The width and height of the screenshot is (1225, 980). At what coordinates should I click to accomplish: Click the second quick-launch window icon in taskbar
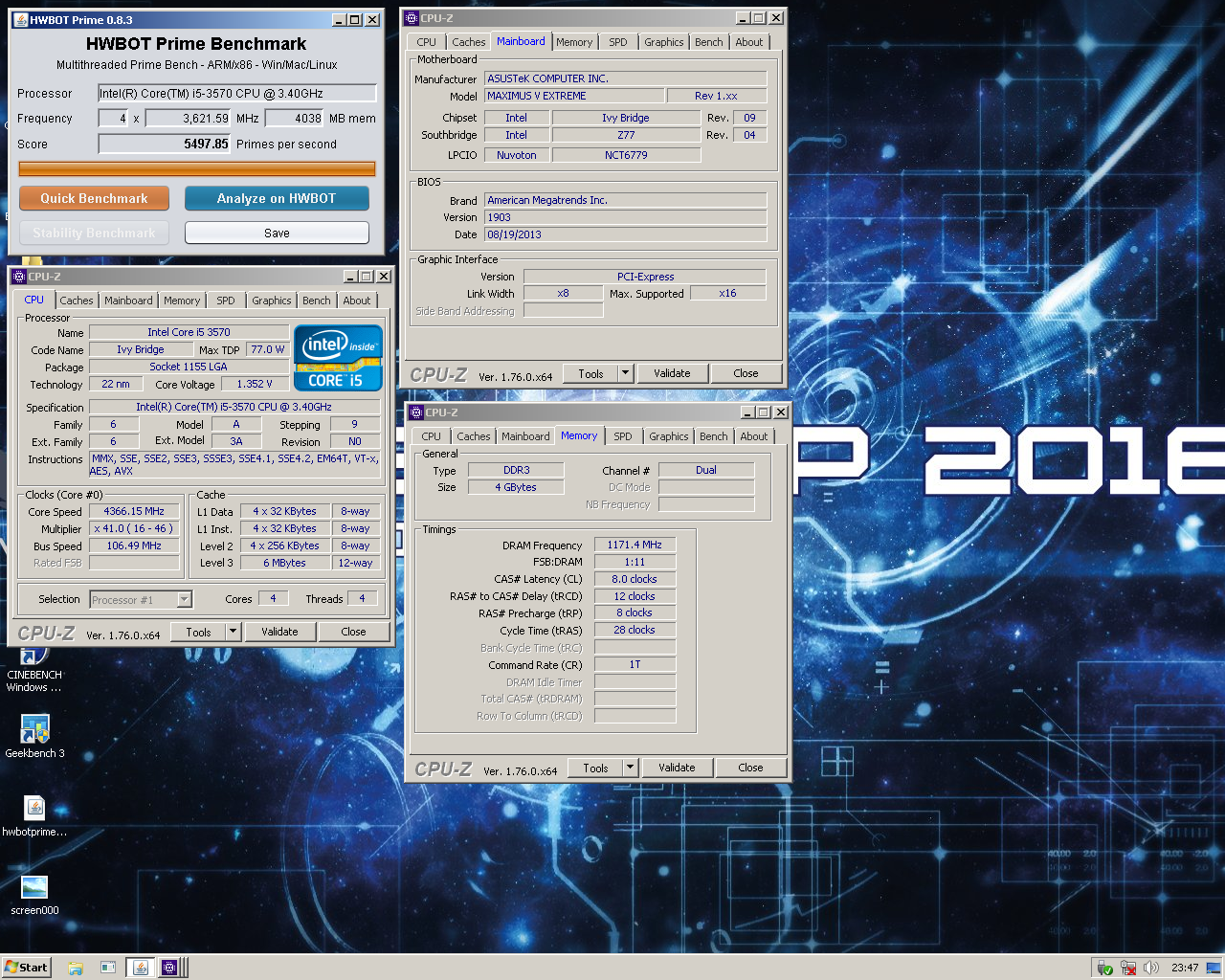coord(108,968)
